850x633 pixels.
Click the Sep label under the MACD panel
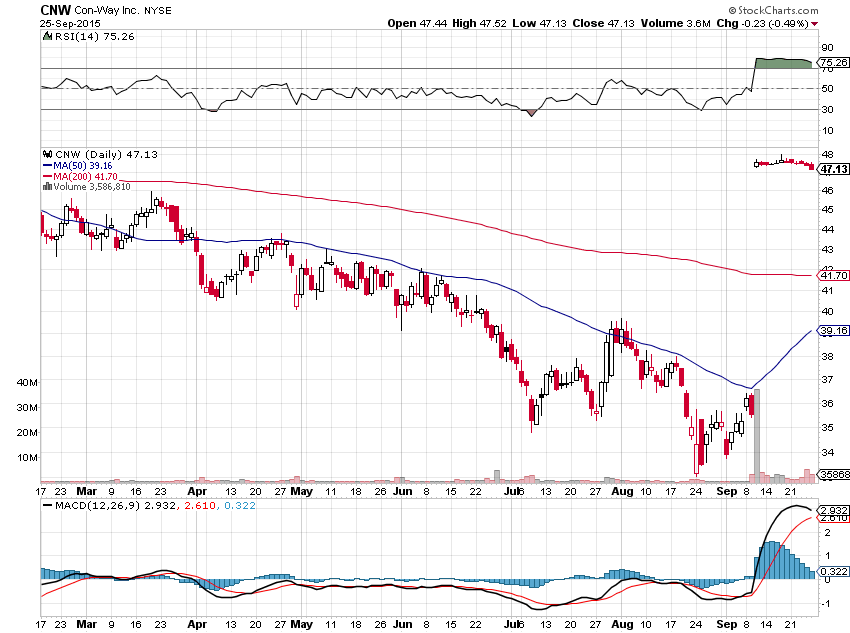pyautogui.click(x=726, y=624)
